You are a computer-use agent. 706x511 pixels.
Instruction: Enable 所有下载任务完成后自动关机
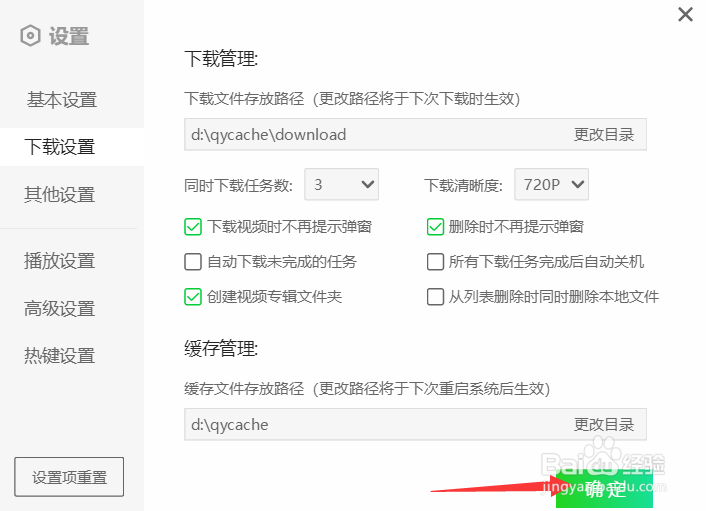click(435, 262)
